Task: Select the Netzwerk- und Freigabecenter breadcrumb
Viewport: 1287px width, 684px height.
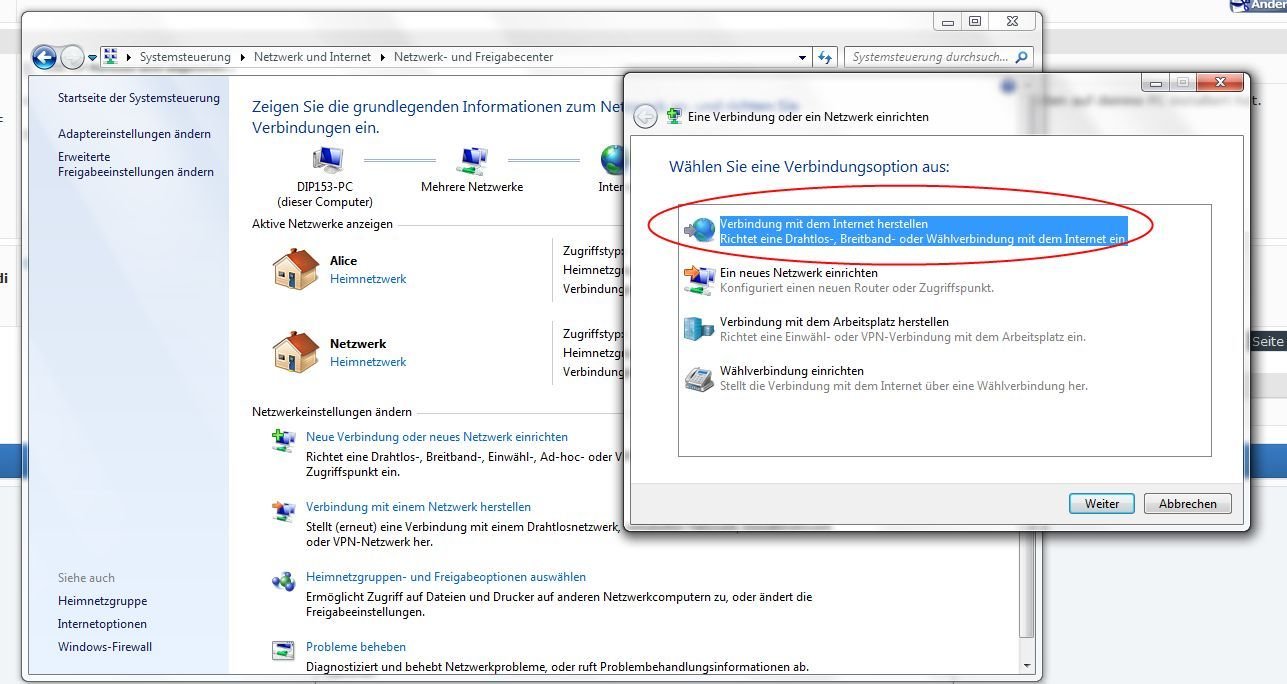Action: click(473, 57)
